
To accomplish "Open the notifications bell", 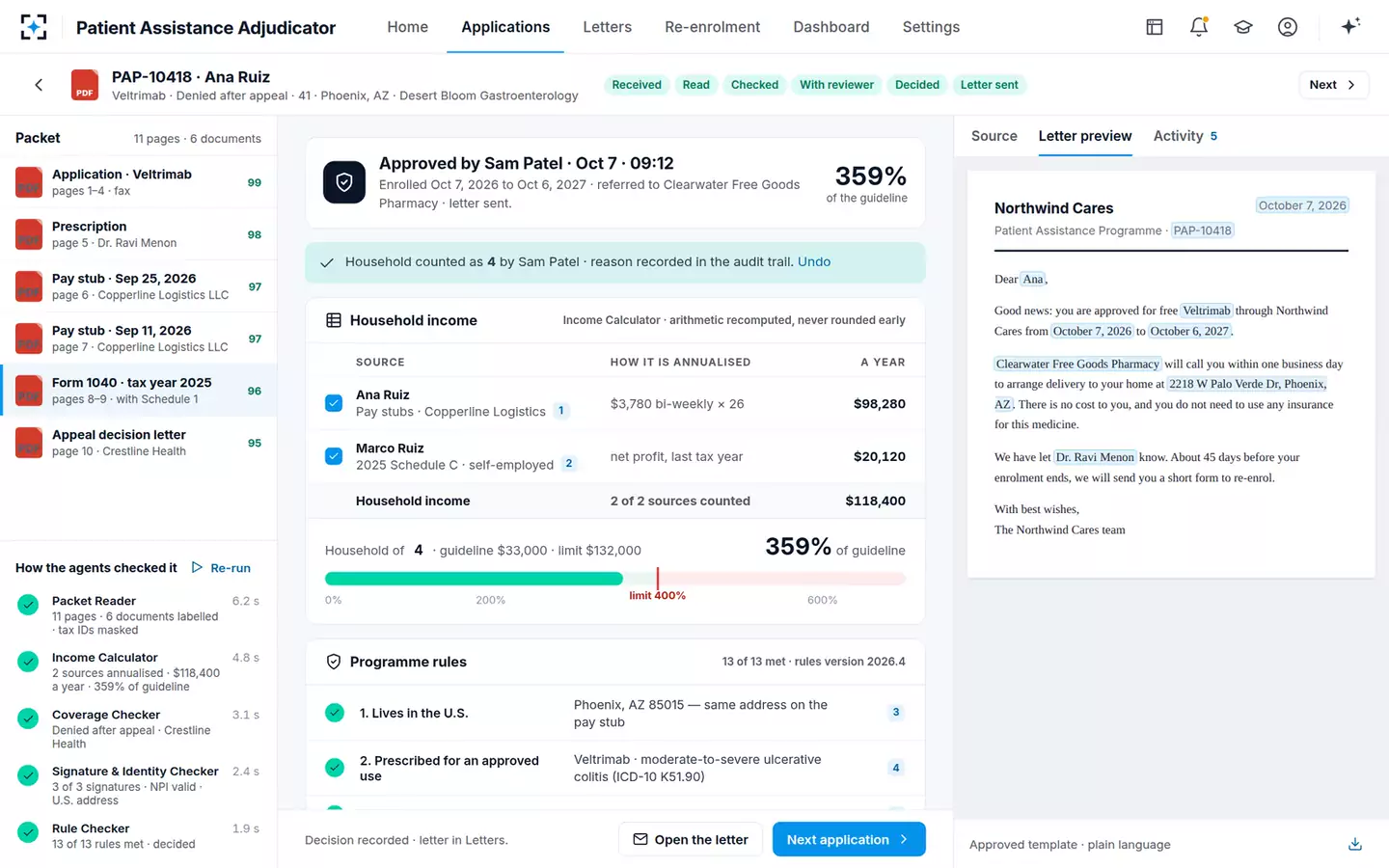I will 1199,27.
